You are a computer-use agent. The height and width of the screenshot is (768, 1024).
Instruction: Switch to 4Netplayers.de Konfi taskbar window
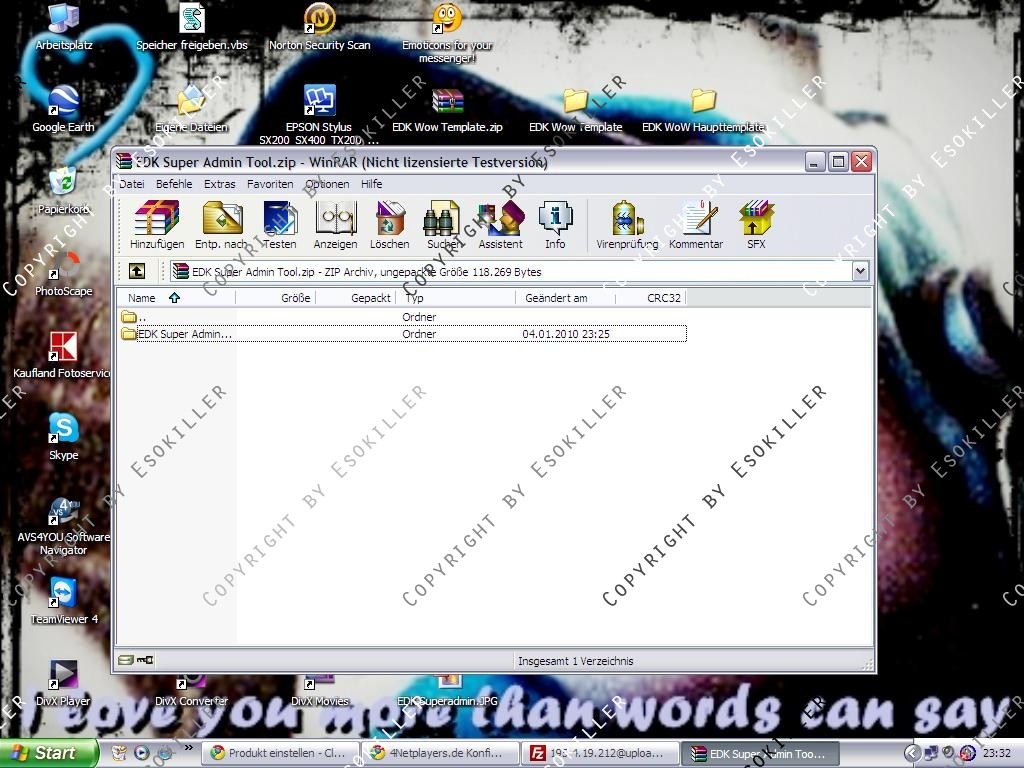point(440,753)
